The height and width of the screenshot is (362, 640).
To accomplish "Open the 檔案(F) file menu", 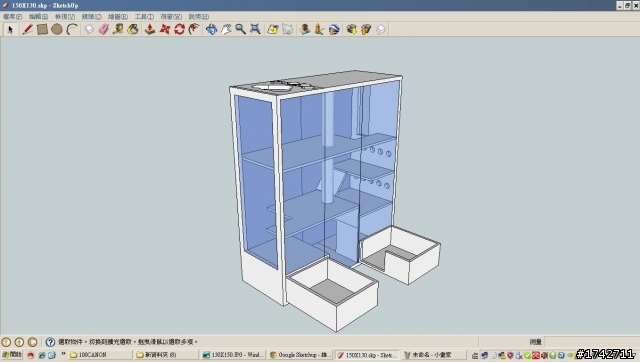I will tap(12, 17).
